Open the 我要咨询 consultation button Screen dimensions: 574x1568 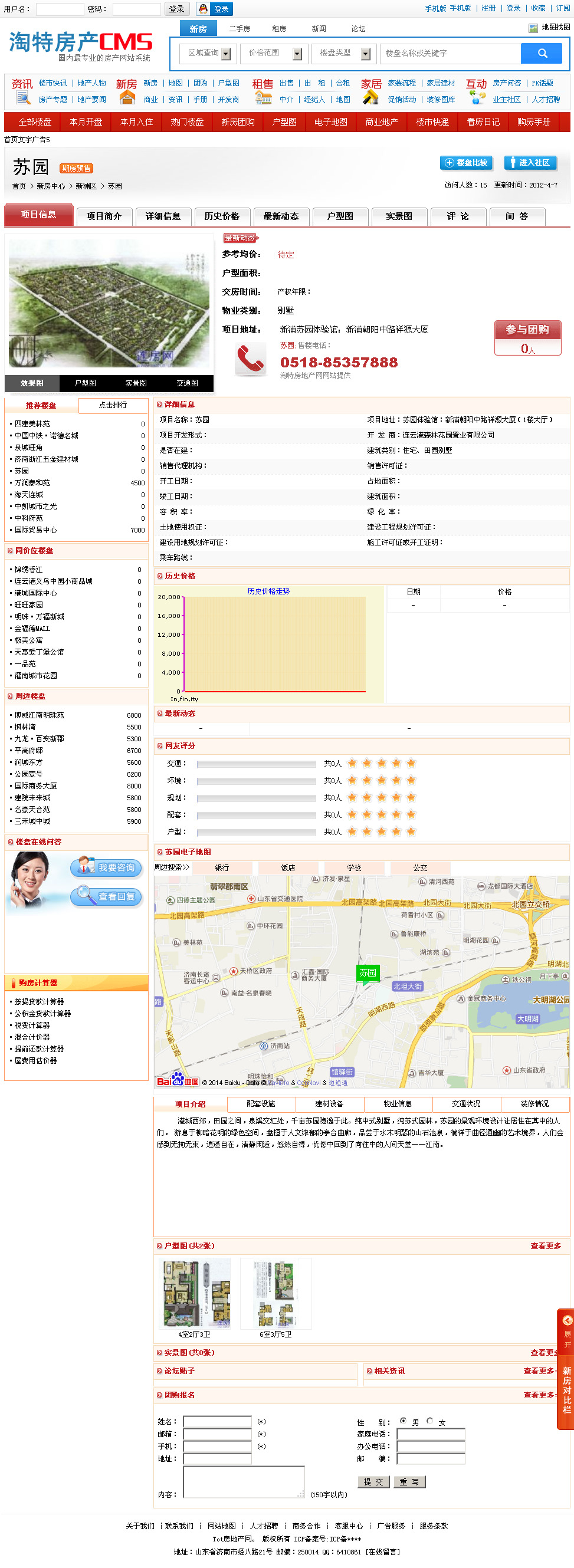pyautogui.click(x=107, y=867)
